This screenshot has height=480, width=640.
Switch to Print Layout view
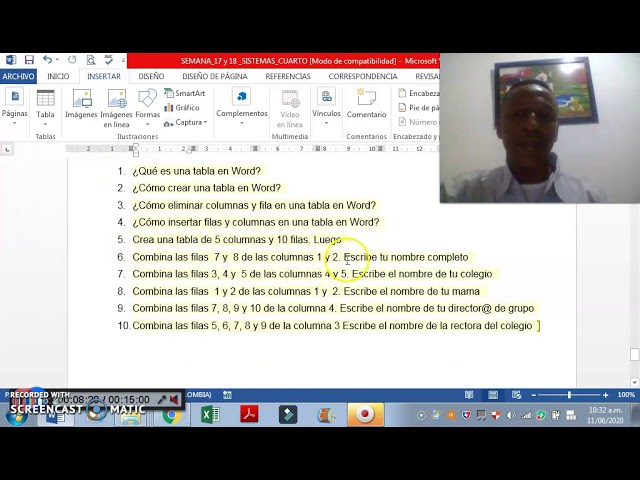point(493,395)
